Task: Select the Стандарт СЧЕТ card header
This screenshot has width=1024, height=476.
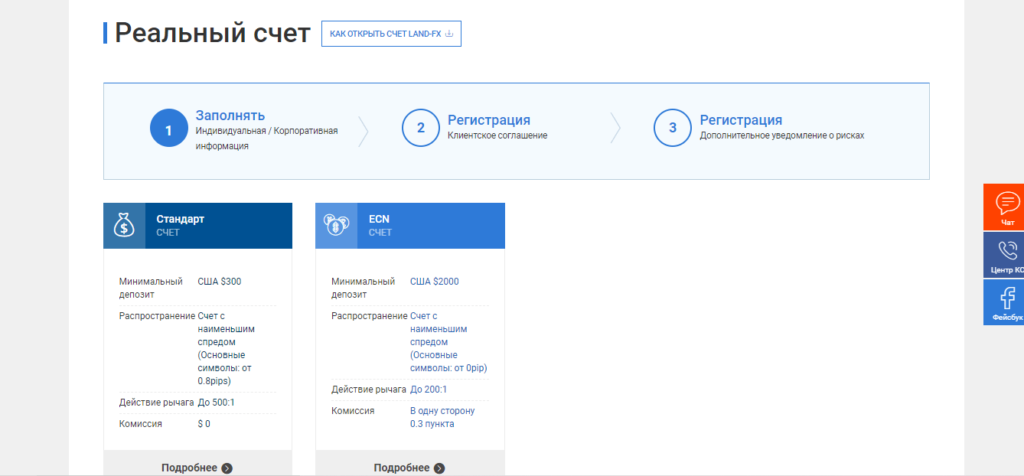Action: (198, 225)
